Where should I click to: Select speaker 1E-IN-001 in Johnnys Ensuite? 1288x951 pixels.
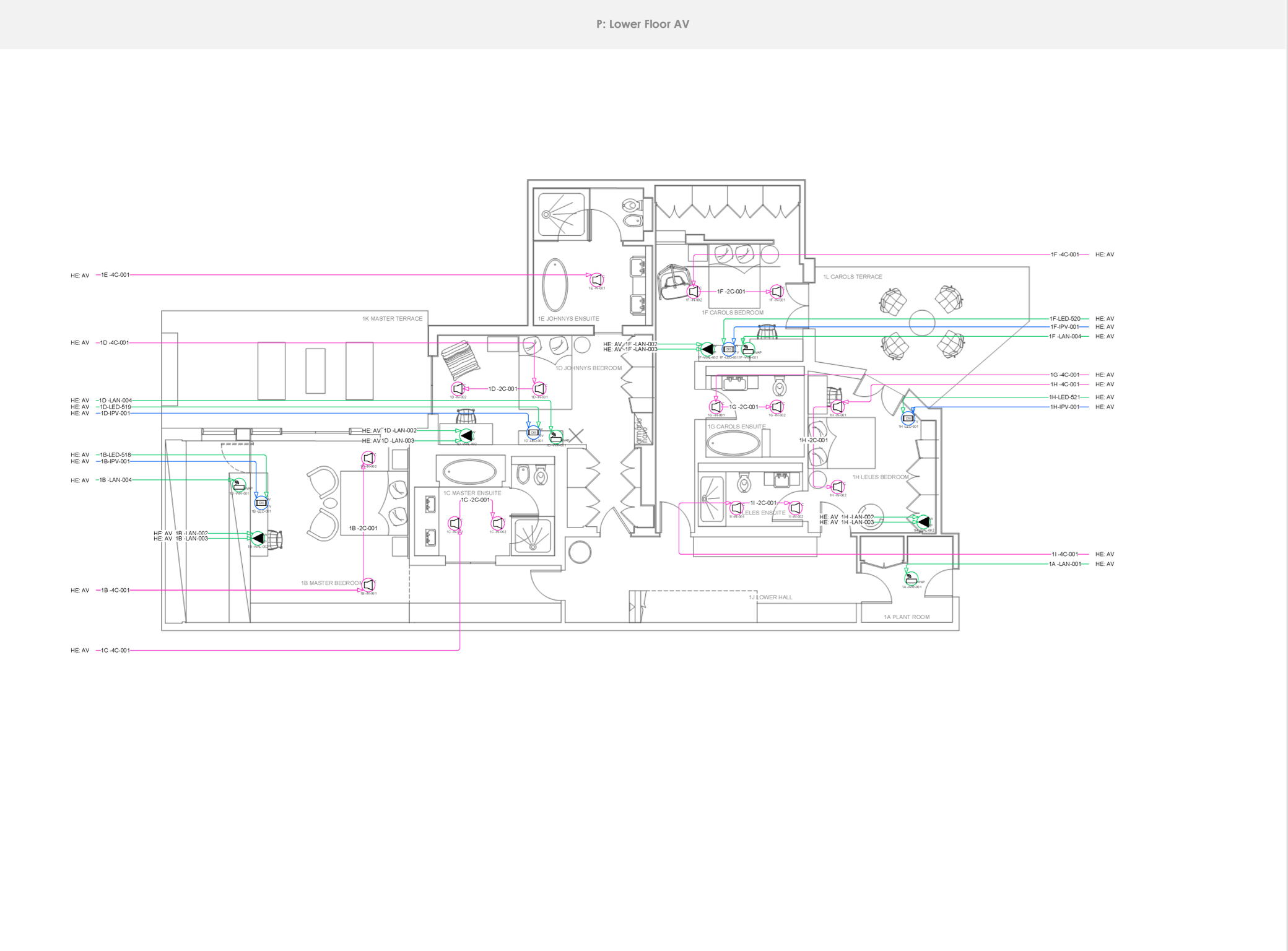pyautogui.click(x=596, y=280)
